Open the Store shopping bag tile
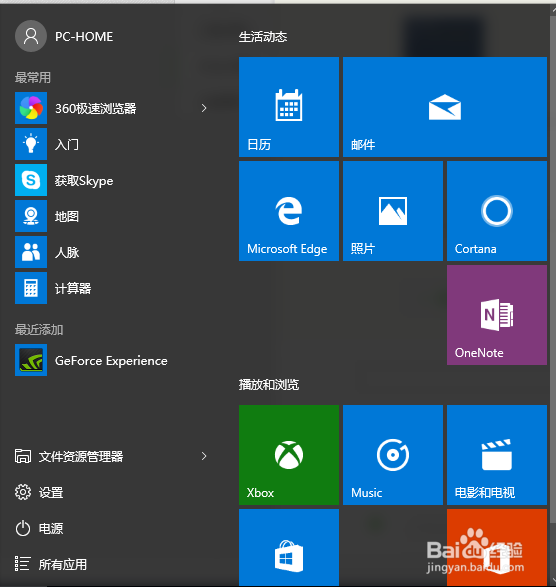Viewport: 556px width, 587px height. point(289,548)
